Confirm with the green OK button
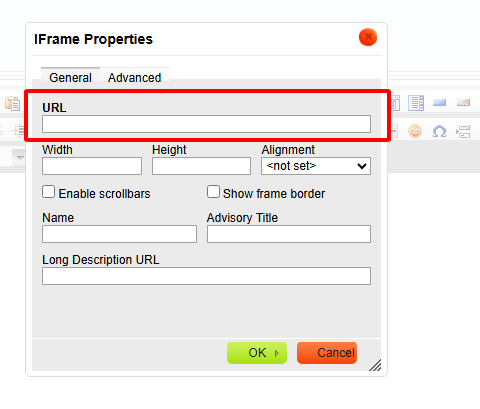The image size is (480, 409). point(257,353)
